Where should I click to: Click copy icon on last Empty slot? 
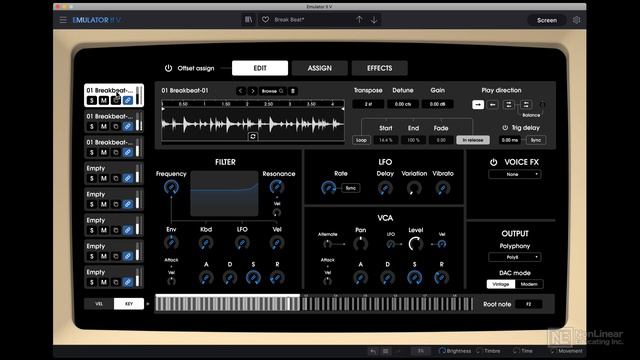[x=116, y=282]
